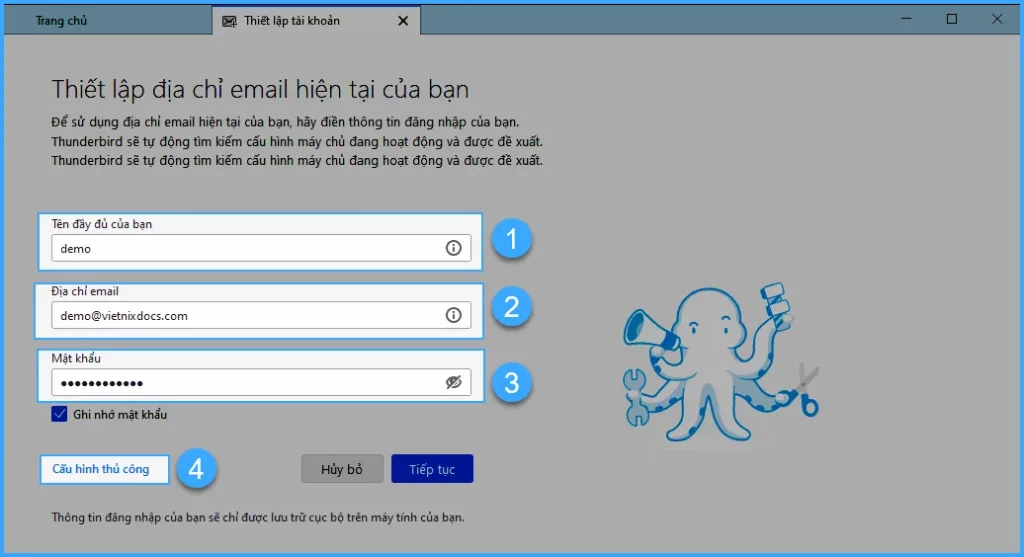Screen dimensions: 1024x557
Task: Maximize the Thunderbird window
Action: (952, 19)
